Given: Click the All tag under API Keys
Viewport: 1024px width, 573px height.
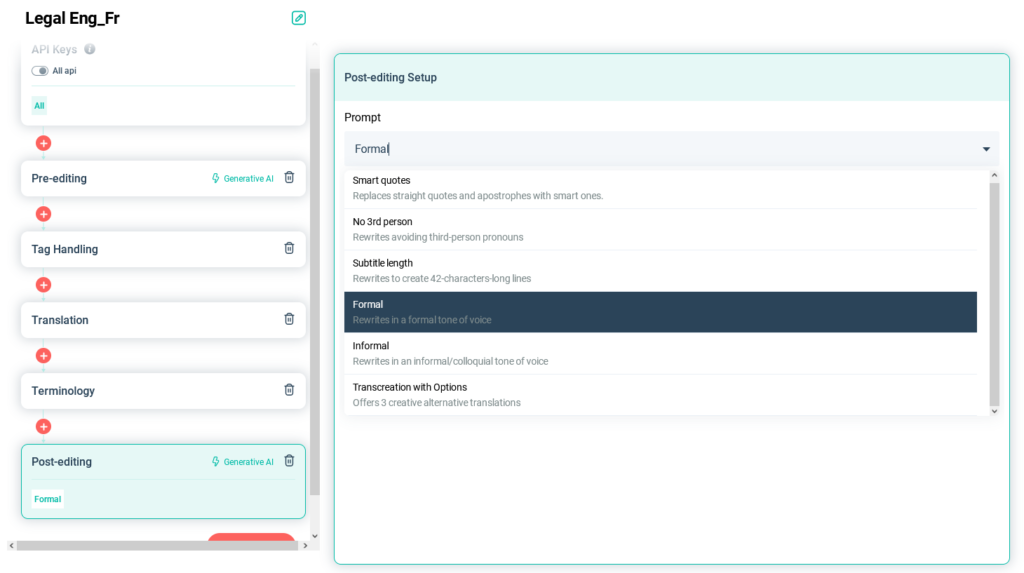Looking at the screenshot, I should 39,106.
